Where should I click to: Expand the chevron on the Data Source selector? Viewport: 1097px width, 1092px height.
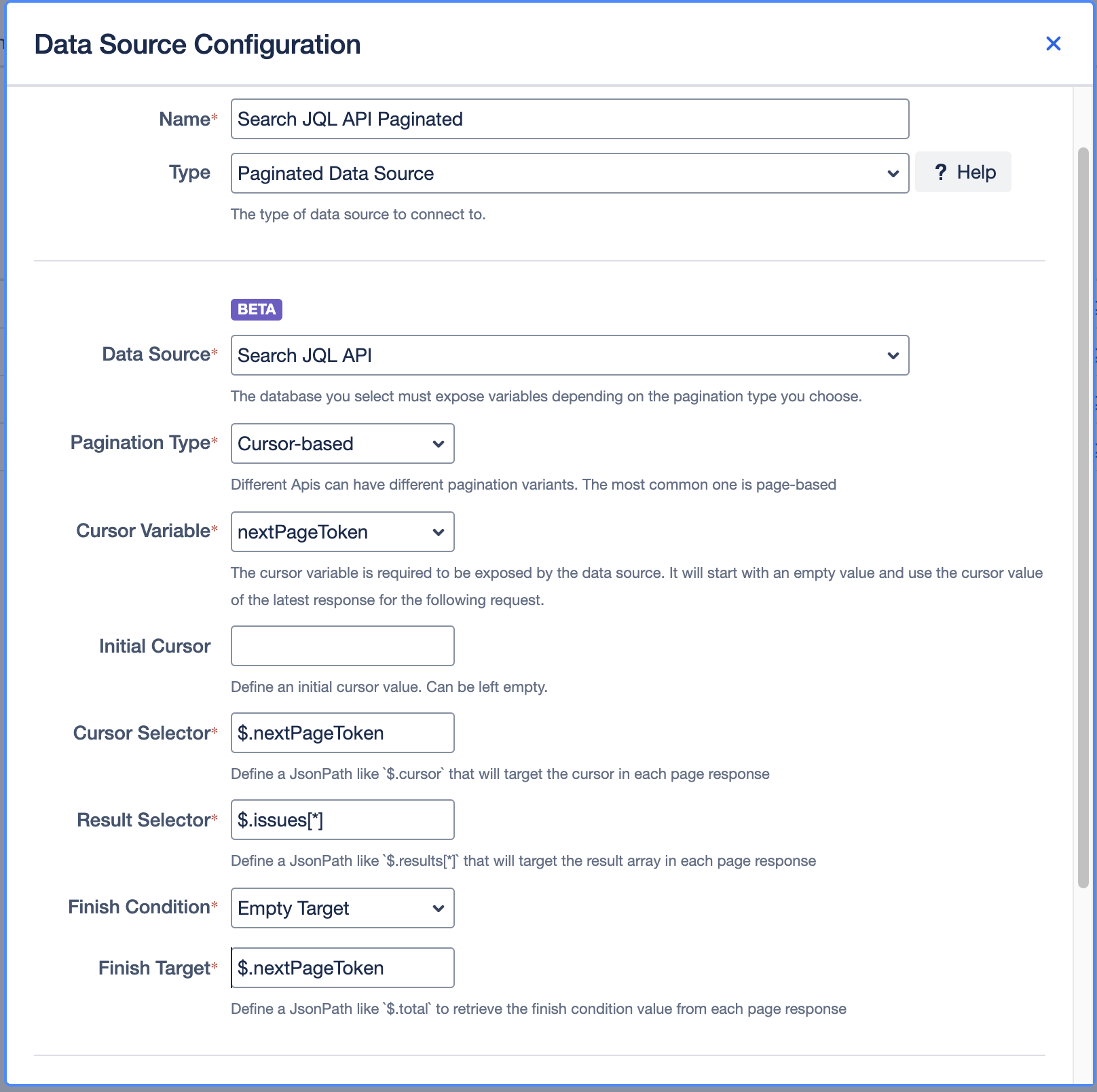point(893,355)
